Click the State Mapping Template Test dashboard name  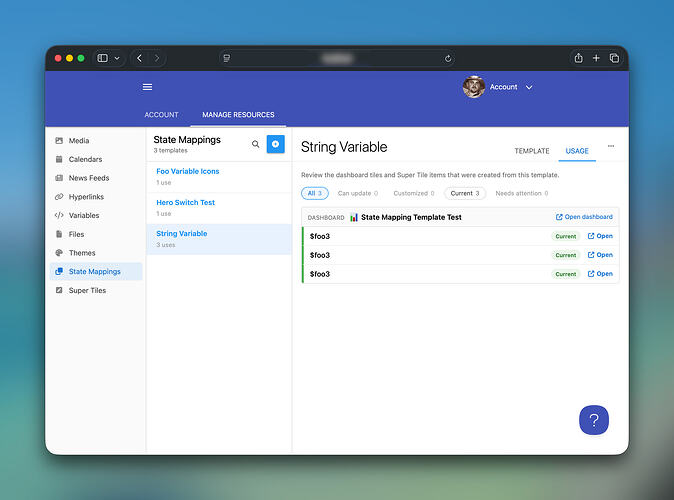(x=411, y=217)
